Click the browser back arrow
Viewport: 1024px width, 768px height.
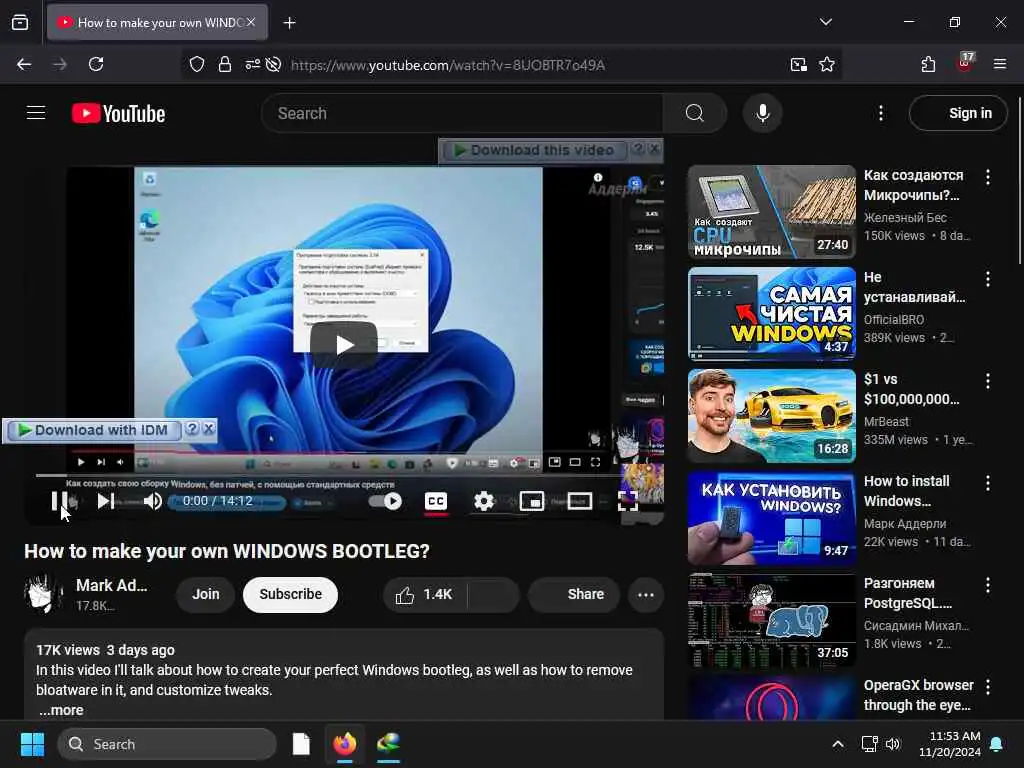coord(24,64)
